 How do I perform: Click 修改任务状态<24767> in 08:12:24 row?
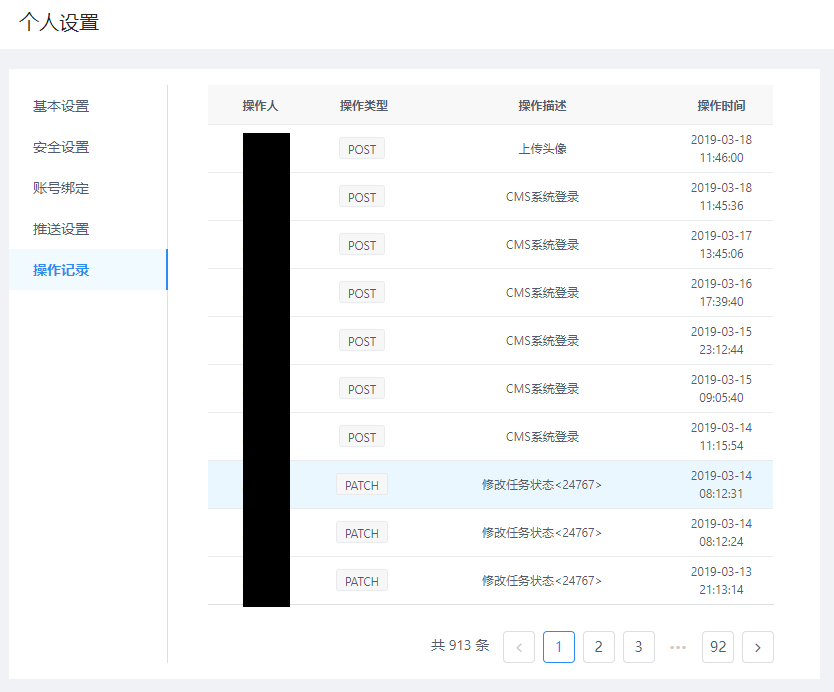tap(541, 532)
